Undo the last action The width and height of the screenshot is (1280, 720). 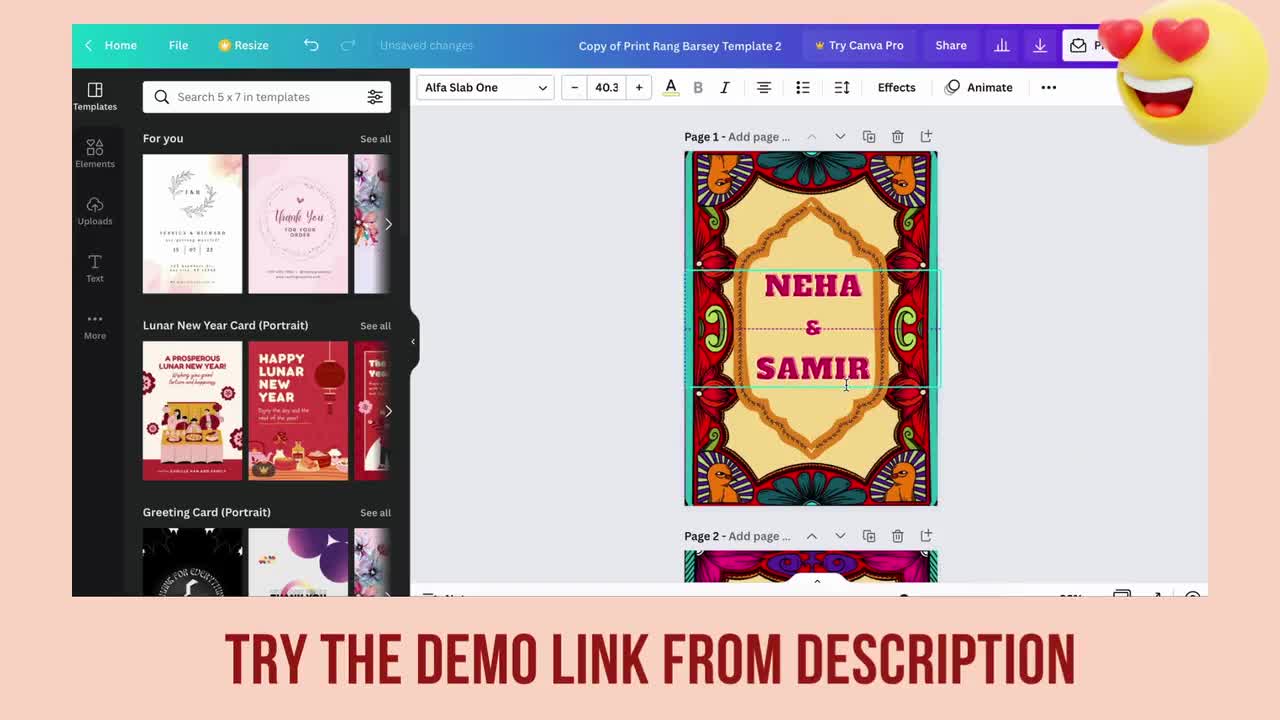311,45
